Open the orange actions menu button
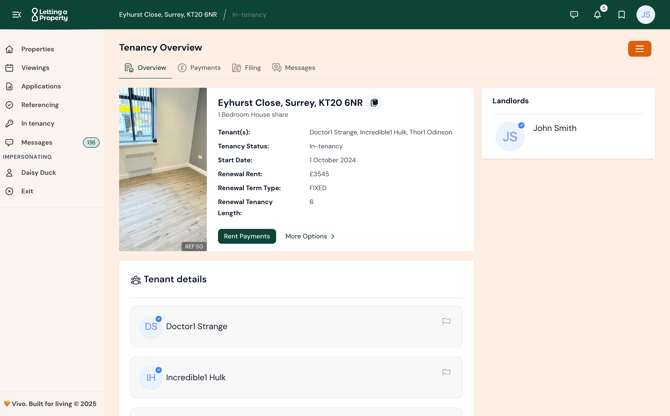Viewport: 670px width, 416px height. tap(639, 49)
